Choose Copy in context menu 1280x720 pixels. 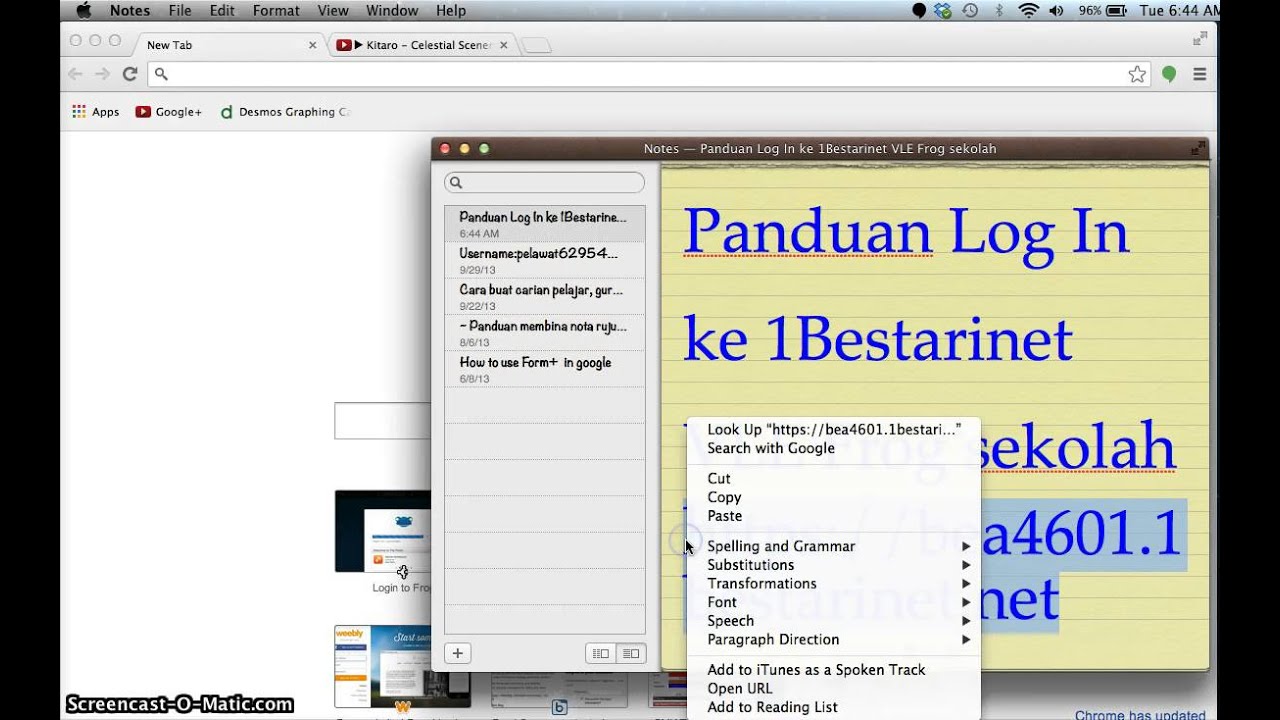point(834,497)
